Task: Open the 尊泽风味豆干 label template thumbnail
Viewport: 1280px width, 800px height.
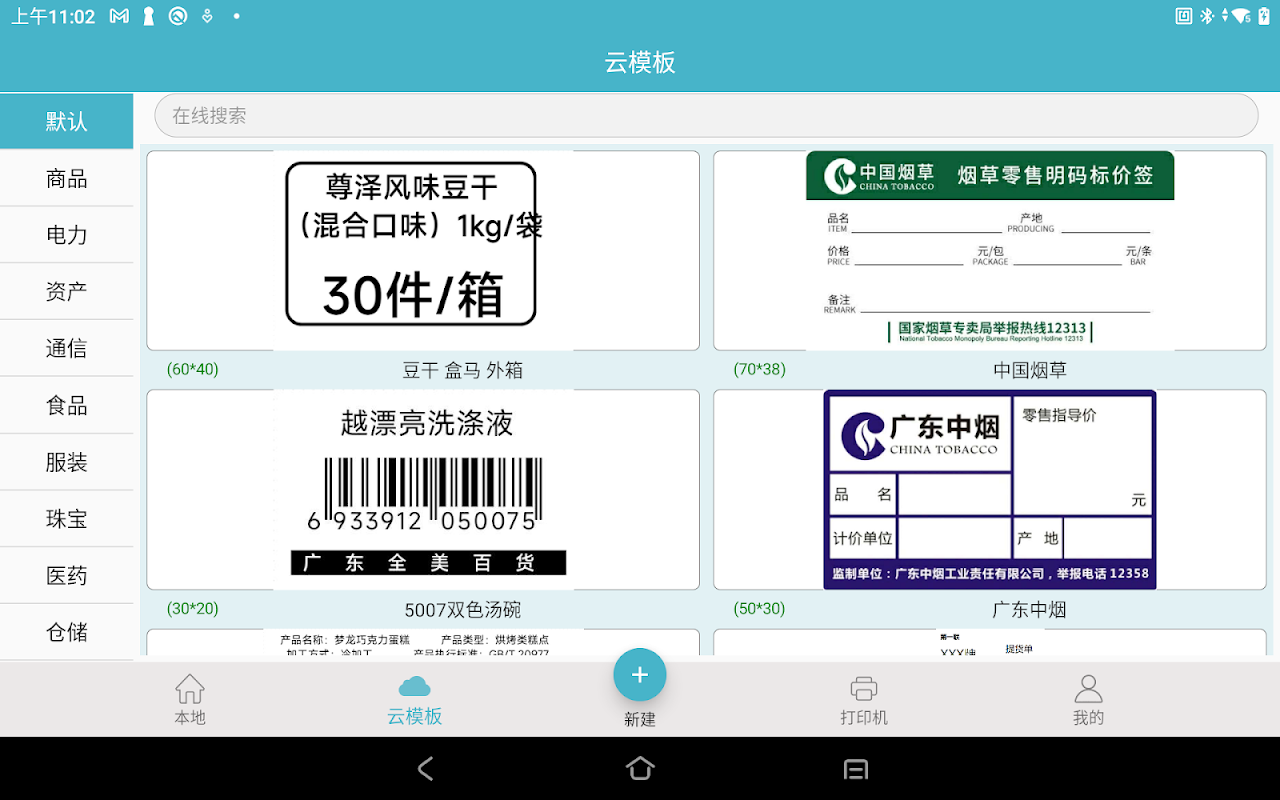Action: pyautogui.click(x=423, y=251)
